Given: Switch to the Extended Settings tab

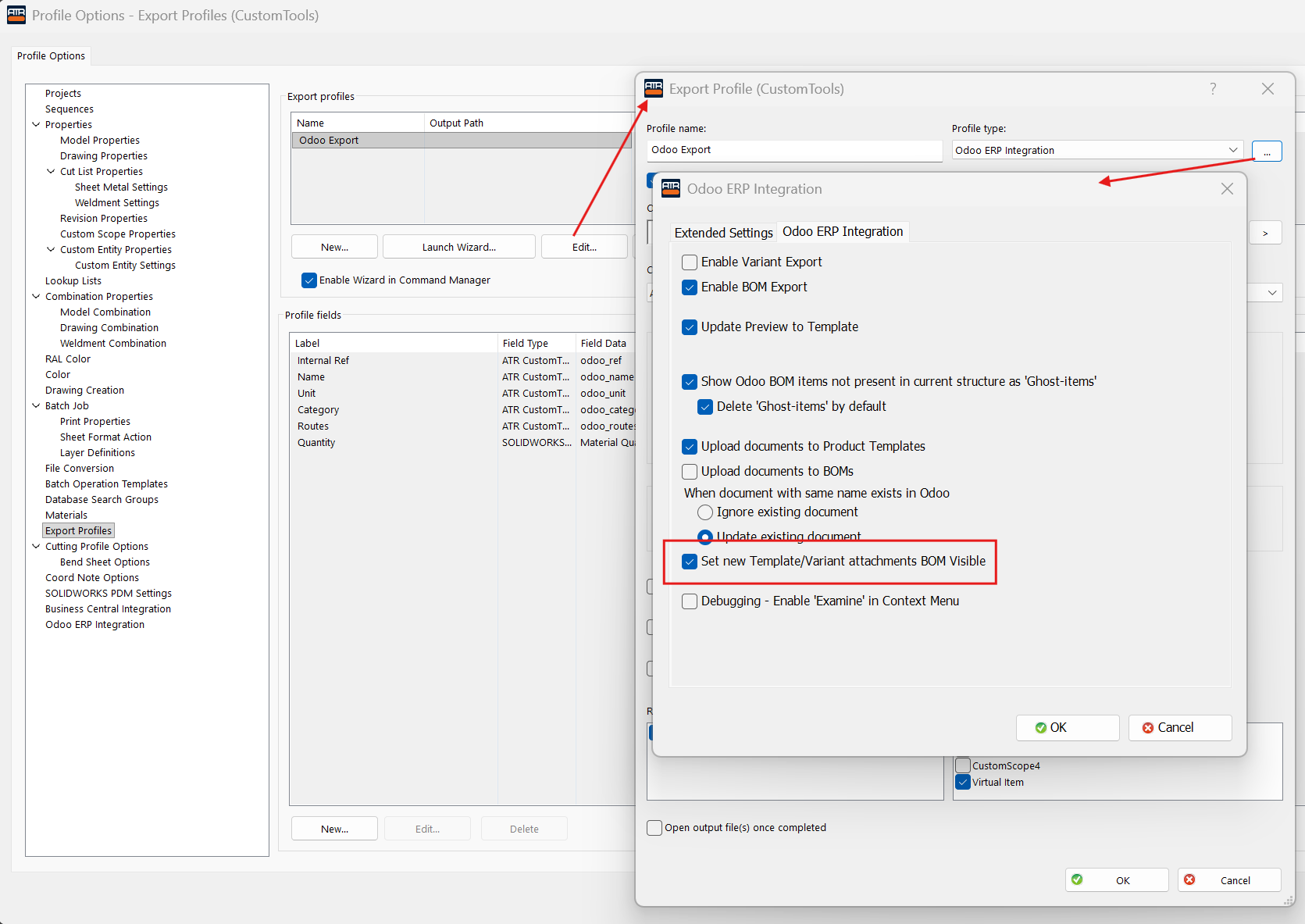Looking at the screenshot, I should pos(722,232).
